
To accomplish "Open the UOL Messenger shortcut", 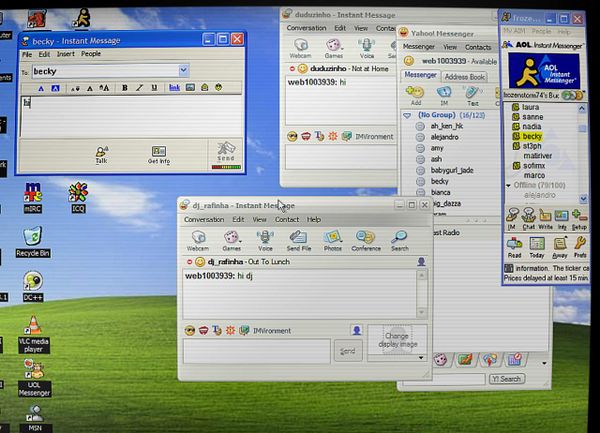I will (x=34, y=378).
